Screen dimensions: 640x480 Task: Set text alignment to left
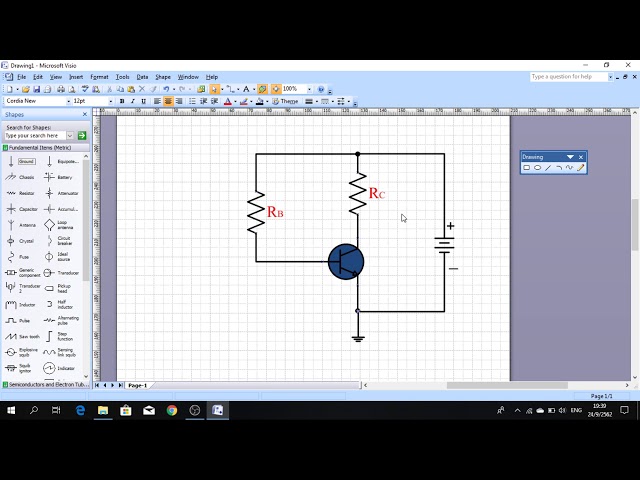coord(157,101)
